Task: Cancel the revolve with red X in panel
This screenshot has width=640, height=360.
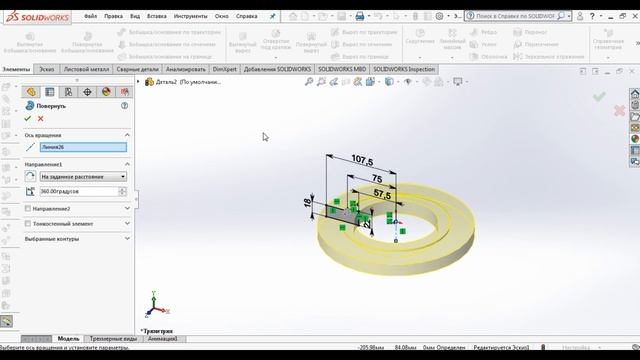Action: [40, 118]
